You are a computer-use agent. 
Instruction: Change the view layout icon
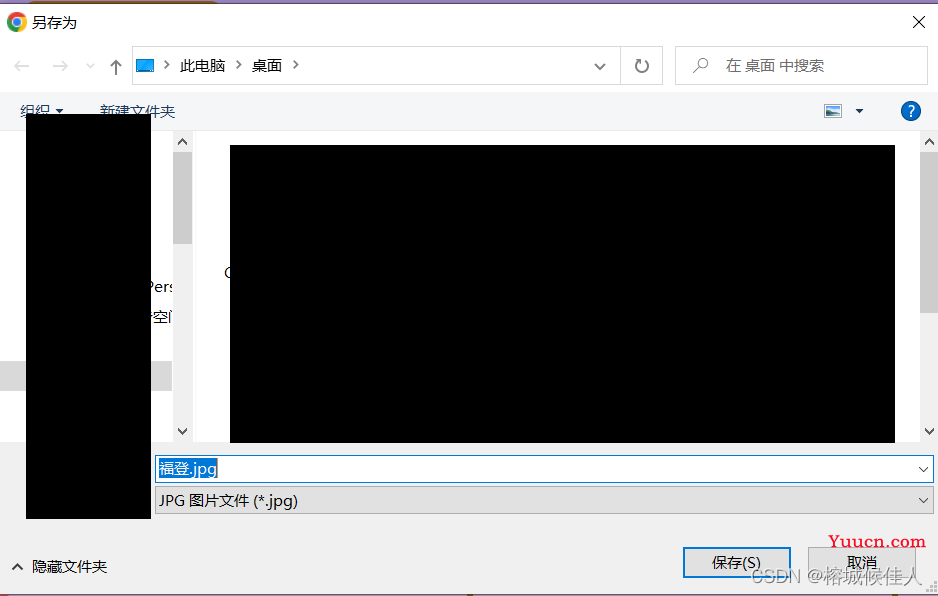tap(833, 111)
